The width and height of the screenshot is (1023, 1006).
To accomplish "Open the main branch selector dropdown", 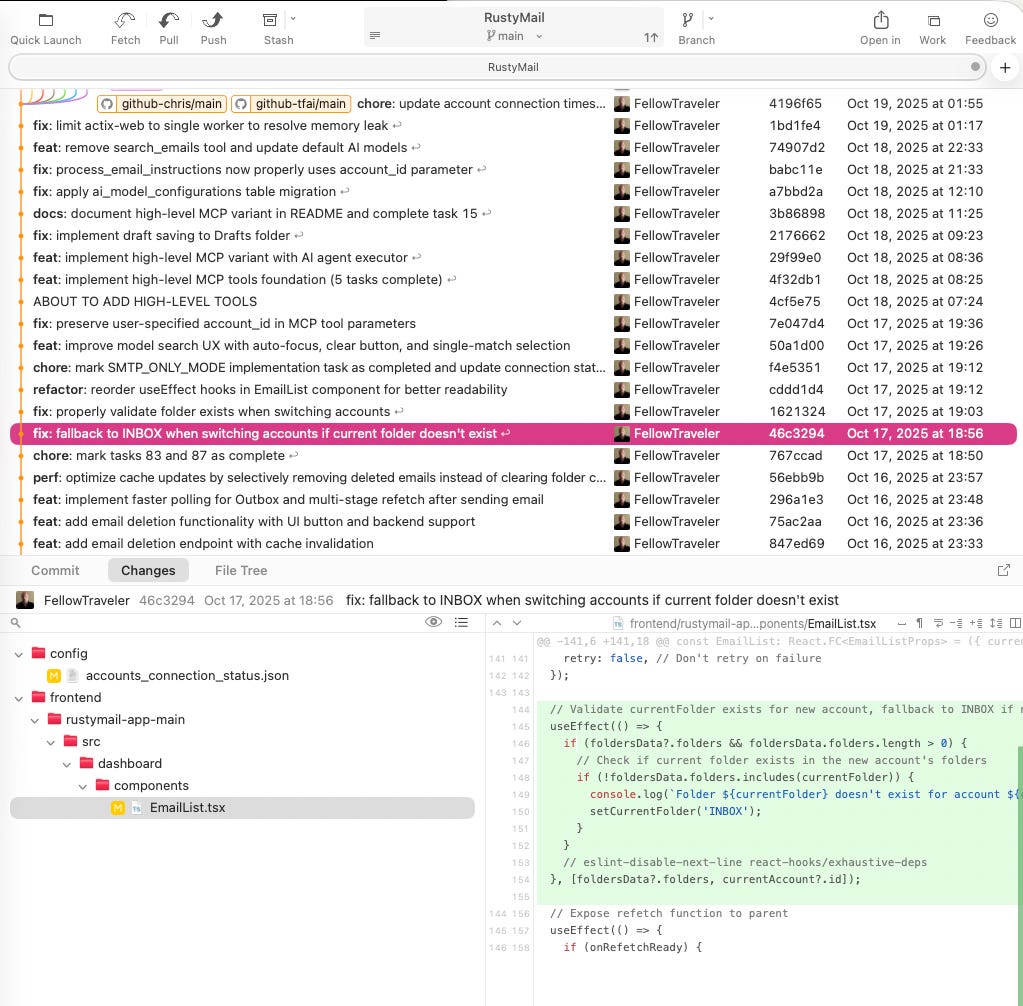I will point(514,37).
